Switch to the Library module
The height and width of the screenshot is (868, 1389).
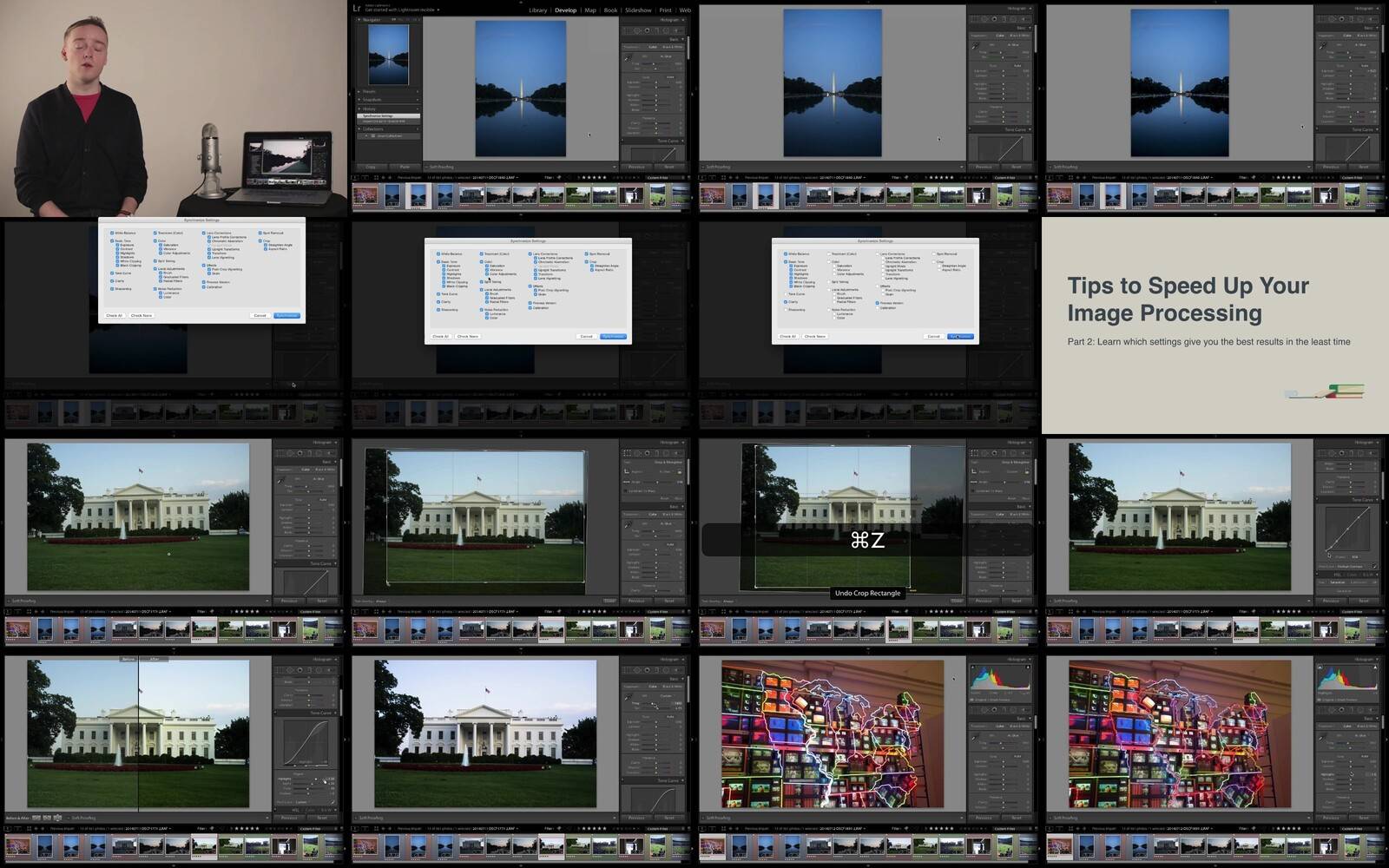pyautogui.click(x=538, y=10)
